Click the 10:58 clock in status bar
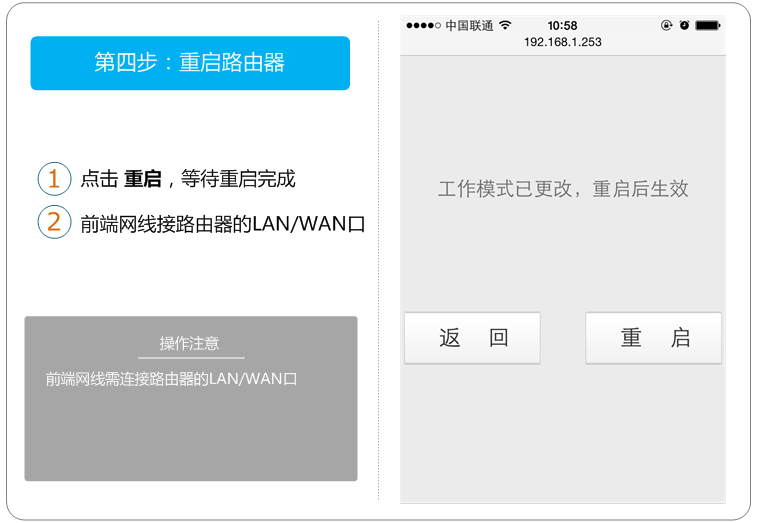The width and height of the screenshot is (759, 523). [562, 25]
